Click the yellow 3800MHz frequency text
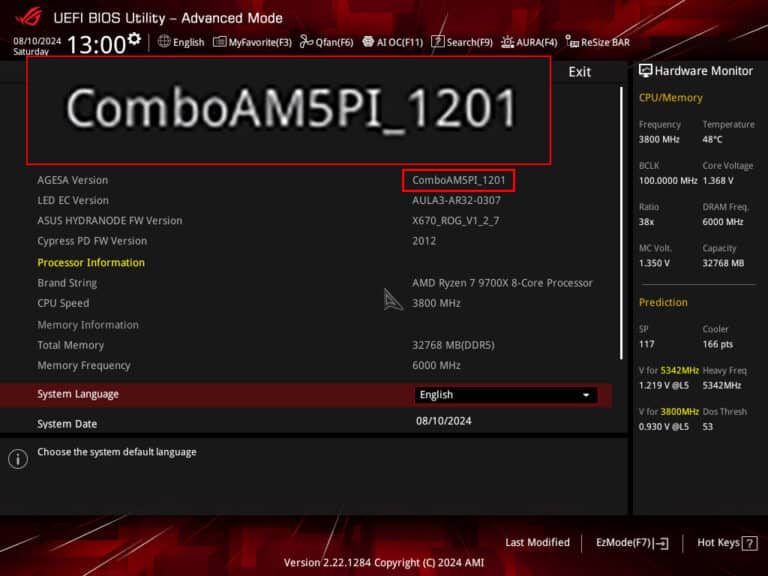 tap(679, 411)
